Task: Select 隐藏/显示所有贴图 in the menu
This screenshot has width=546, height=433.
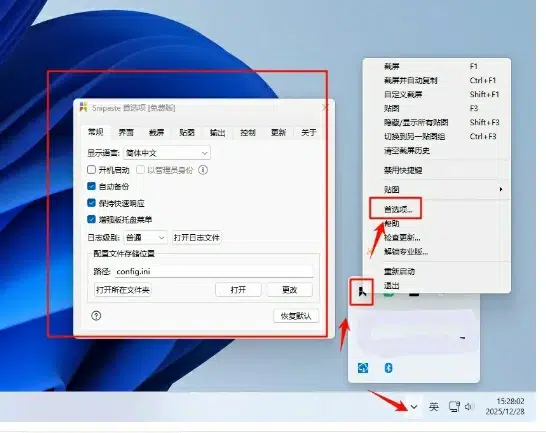Action: pos(437,122)
